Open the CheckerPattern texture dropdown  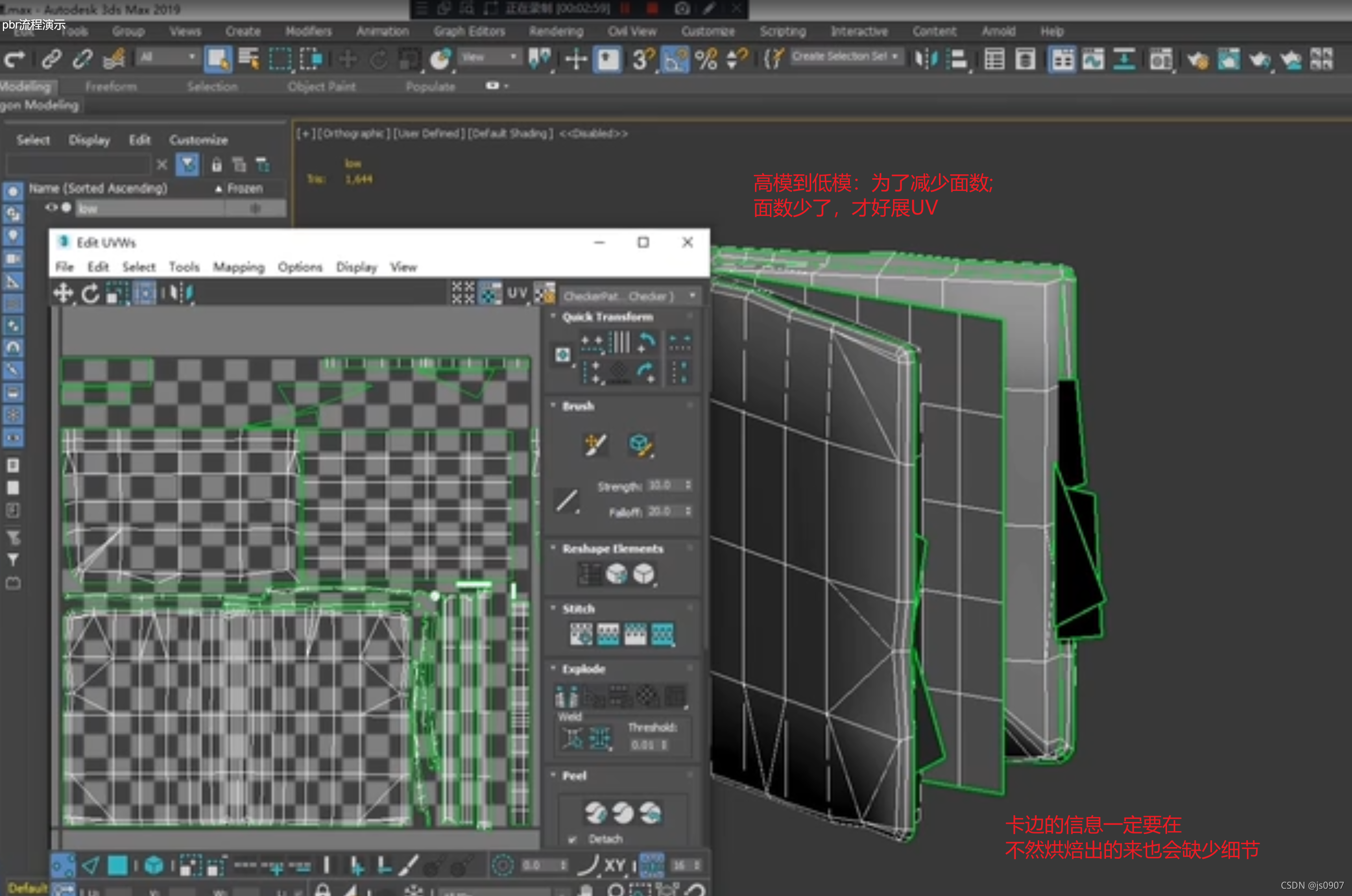coord(630,296)
